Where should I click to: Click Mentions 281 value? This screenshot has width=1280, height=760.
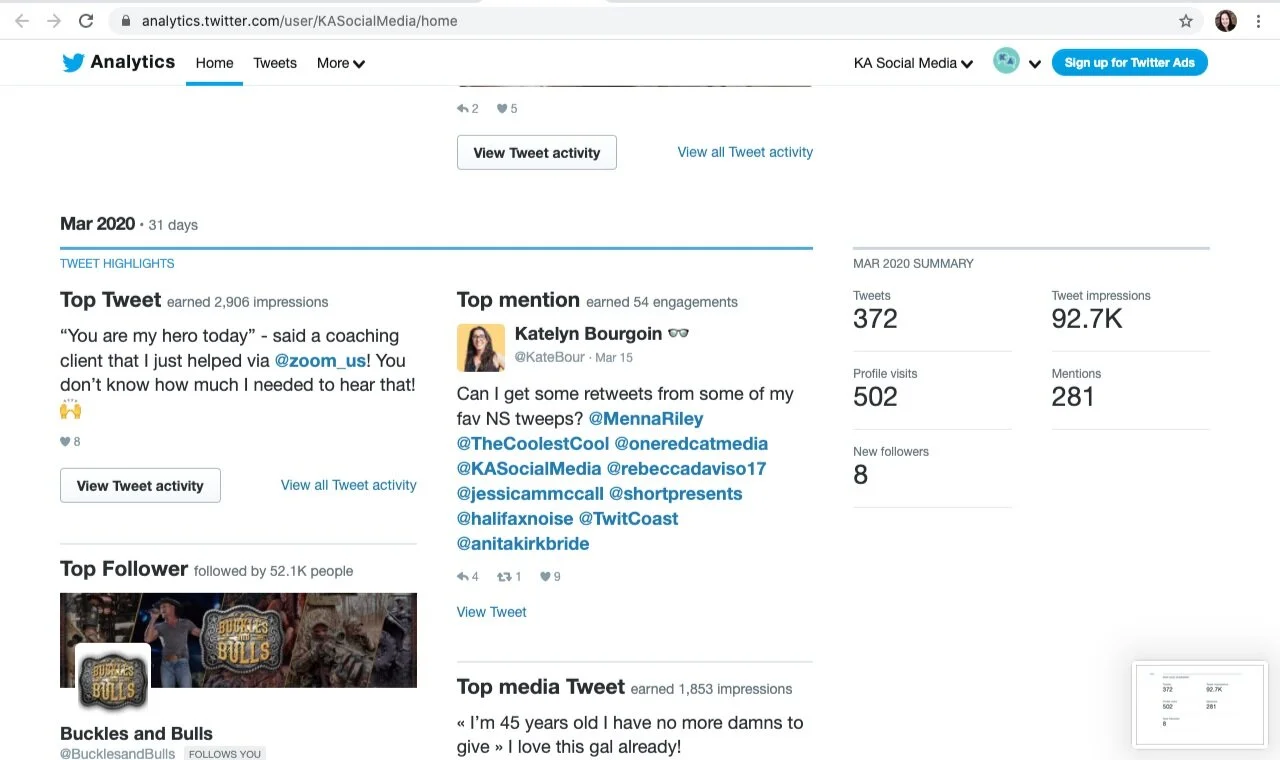1073,397
